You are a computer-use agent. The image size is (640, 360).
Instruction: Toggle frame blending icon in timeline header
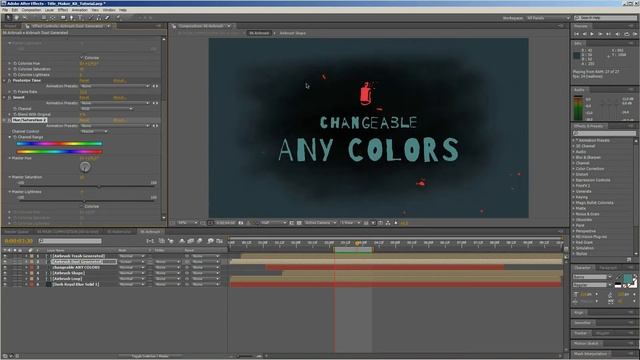191,241
